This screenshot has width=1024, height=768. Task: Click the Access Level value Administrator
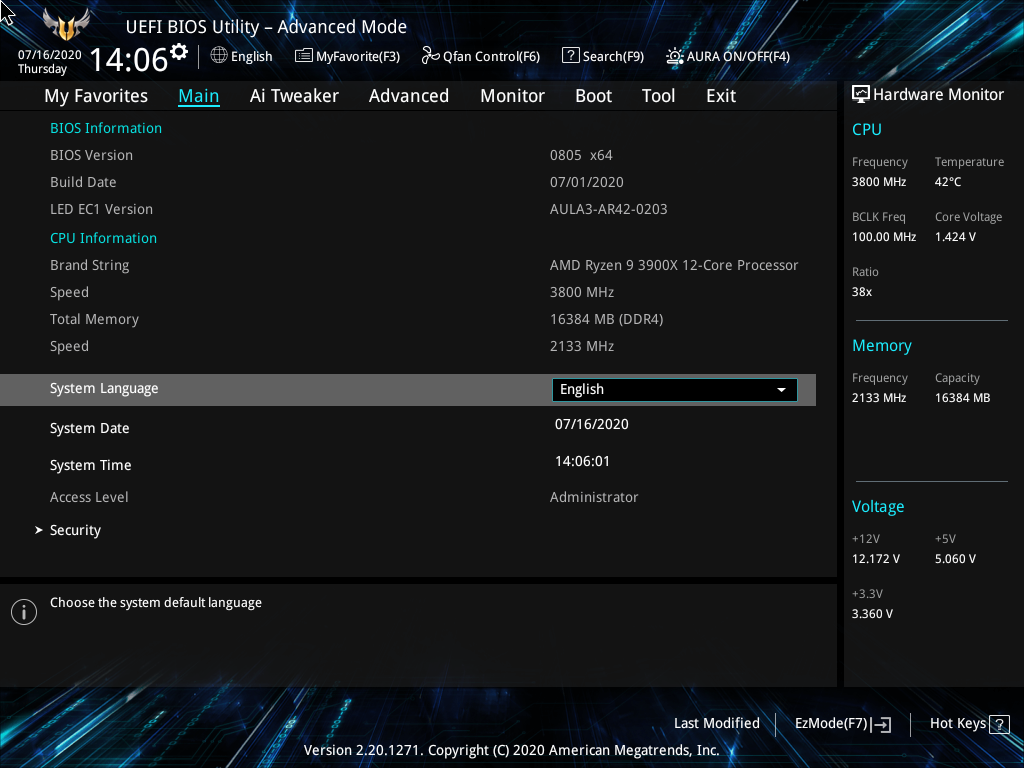[594, 498]
